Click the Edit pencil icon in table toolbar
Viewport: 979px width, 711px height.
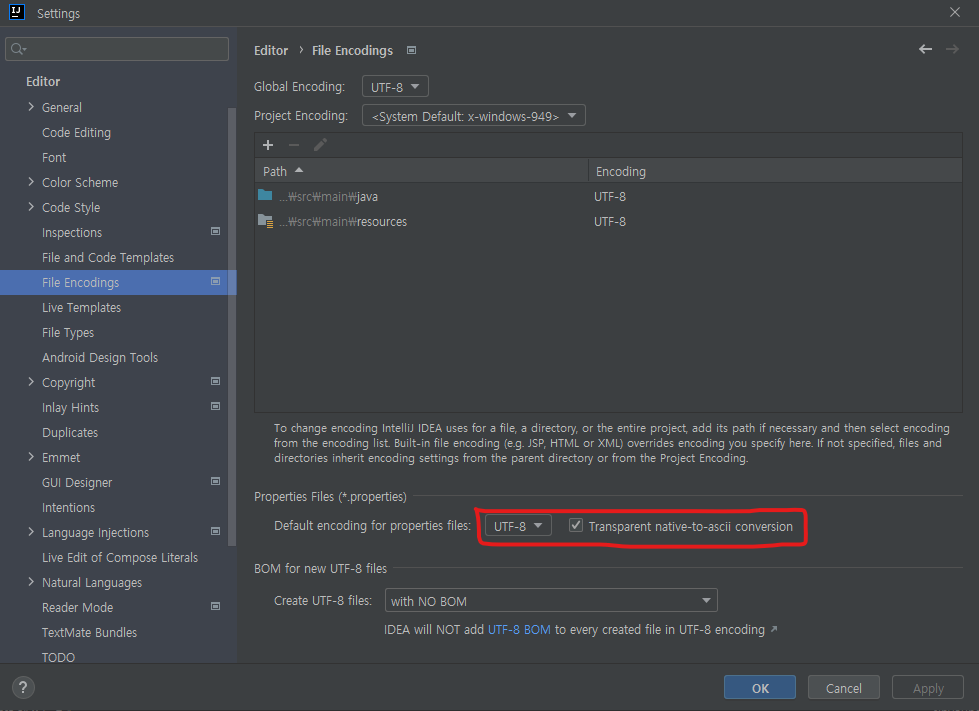click(320, 145)
